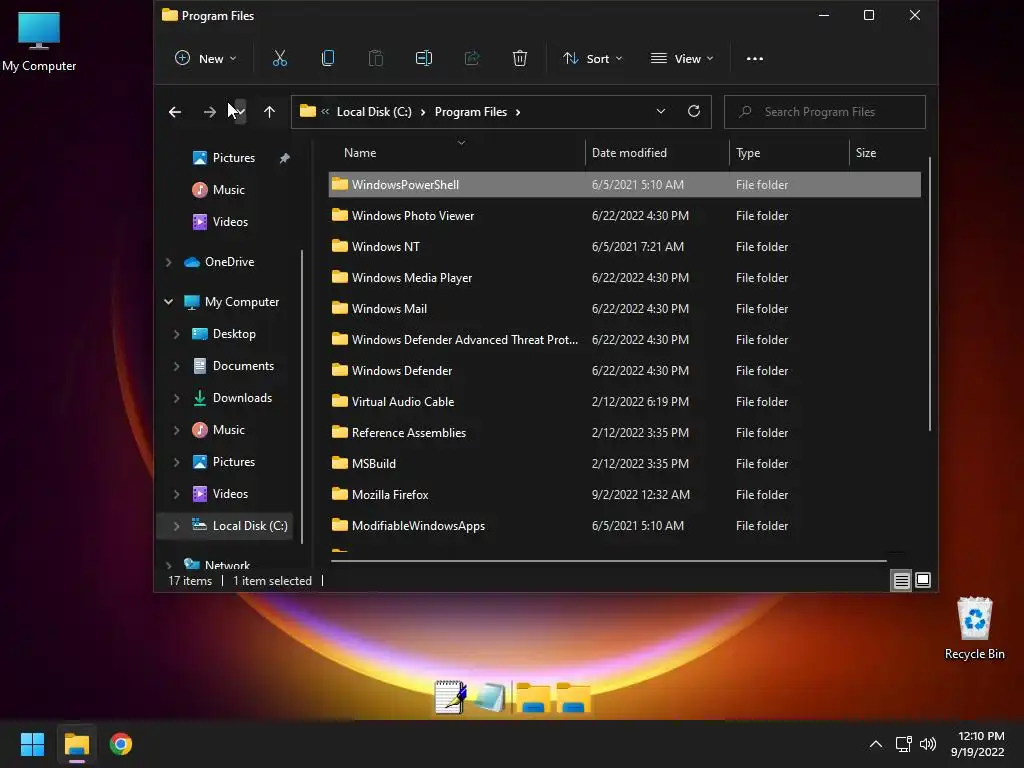Expand address bar history dropdown
1024x768 pixels.
point(661,112)
